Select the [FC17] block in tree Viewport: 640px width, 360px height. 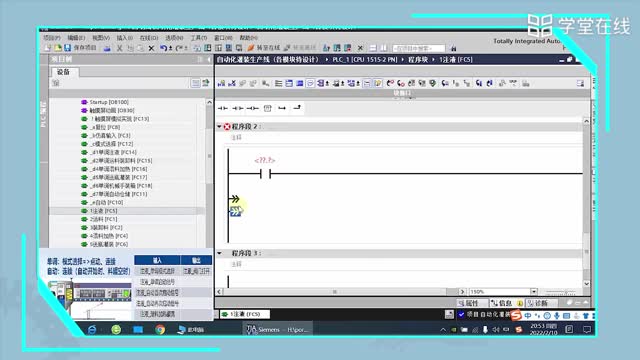[x=114, y=177]
